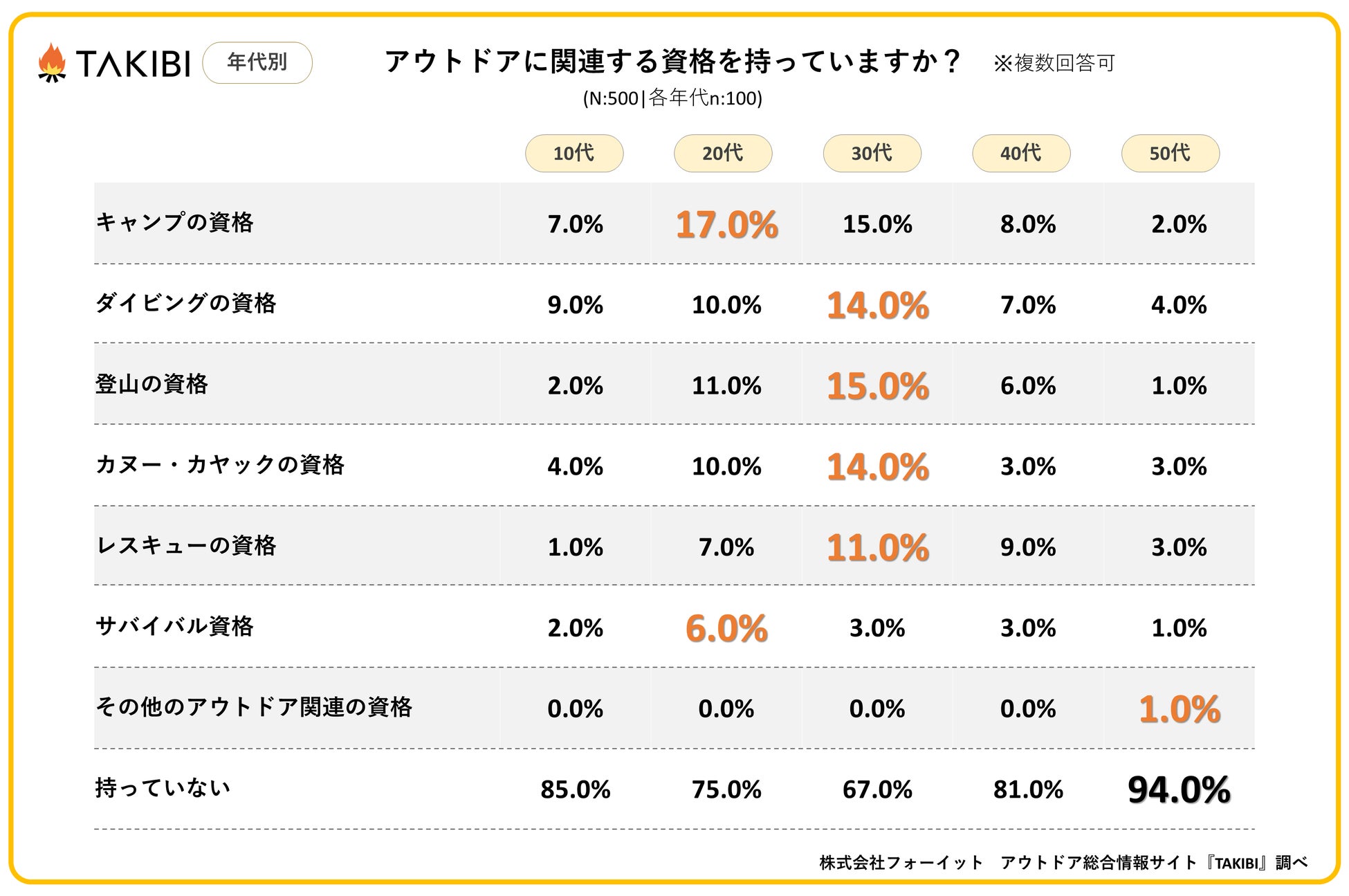Switch to the 20代 age group tab
This screenshot has height=896, width=1349.
tap(722, 153)
